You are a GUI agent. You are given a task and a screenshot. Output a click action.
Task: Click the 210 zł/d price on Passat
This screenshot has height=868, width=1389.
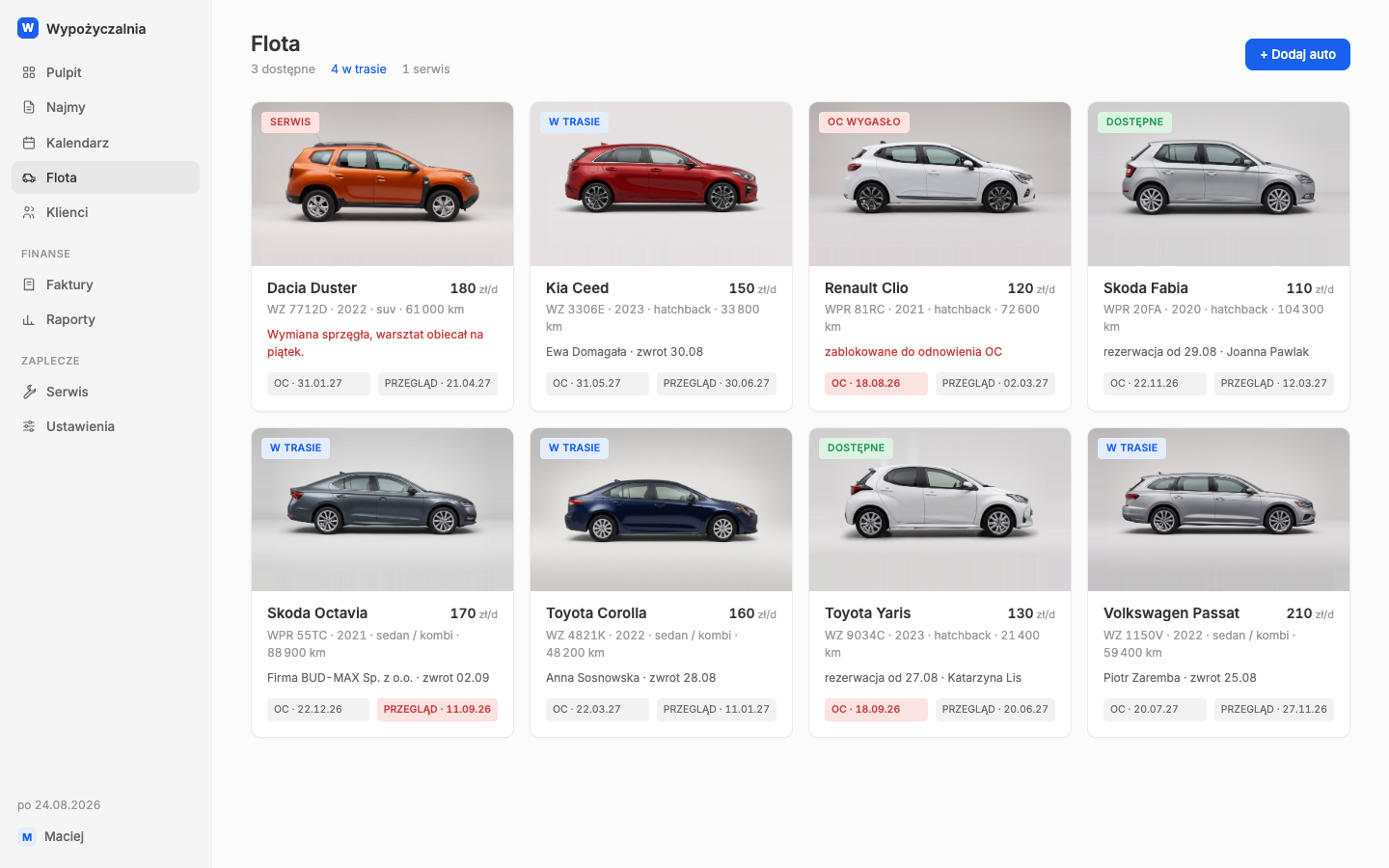(x=1310, y=613)
